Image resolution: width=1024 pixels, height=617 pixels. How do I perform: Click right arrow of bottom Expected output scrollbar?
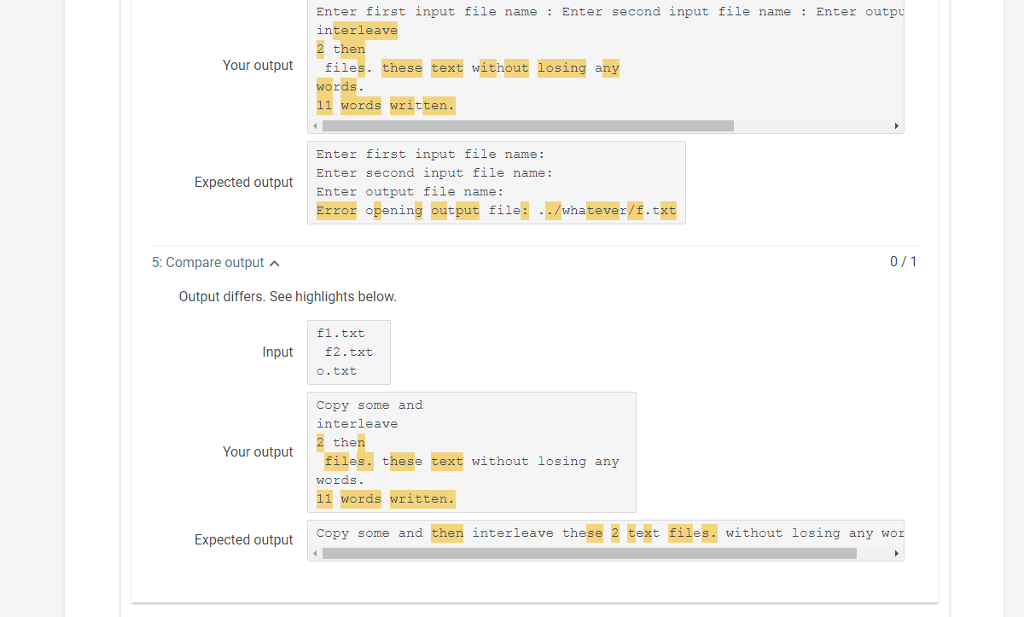[x=896, y=554]
